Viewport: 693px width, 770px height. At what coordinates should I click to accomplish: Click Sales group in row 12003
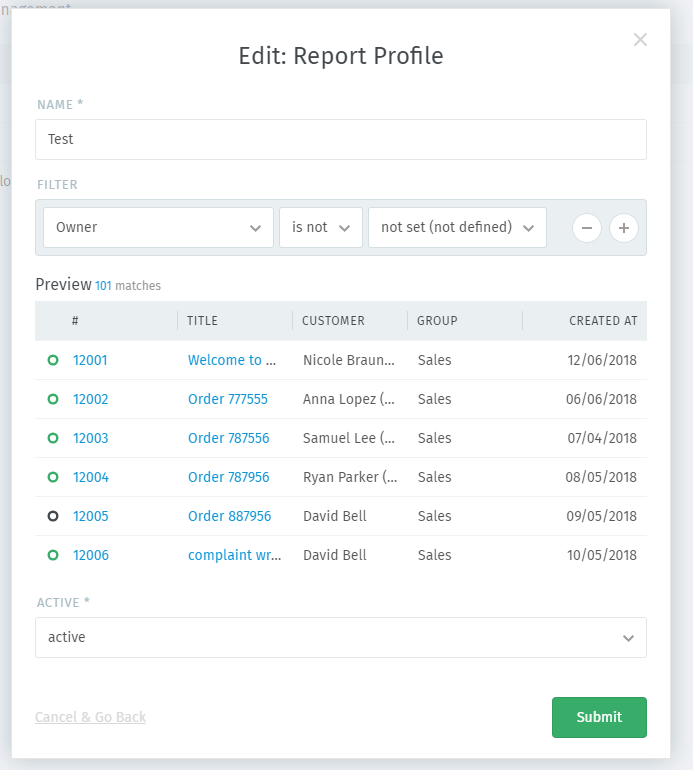click(435, 438)
